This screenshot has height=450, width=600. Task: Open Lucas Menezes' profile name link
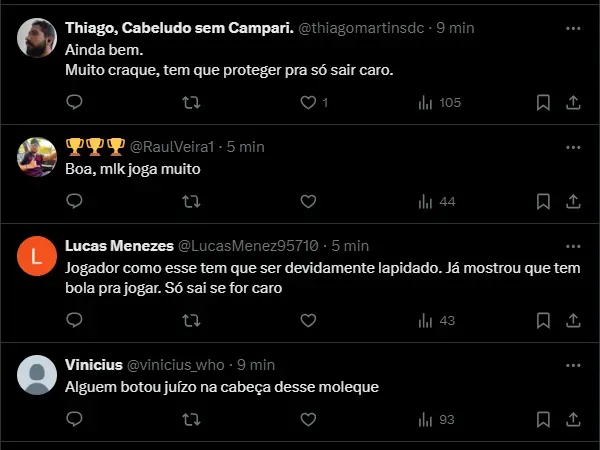point(118,245)
